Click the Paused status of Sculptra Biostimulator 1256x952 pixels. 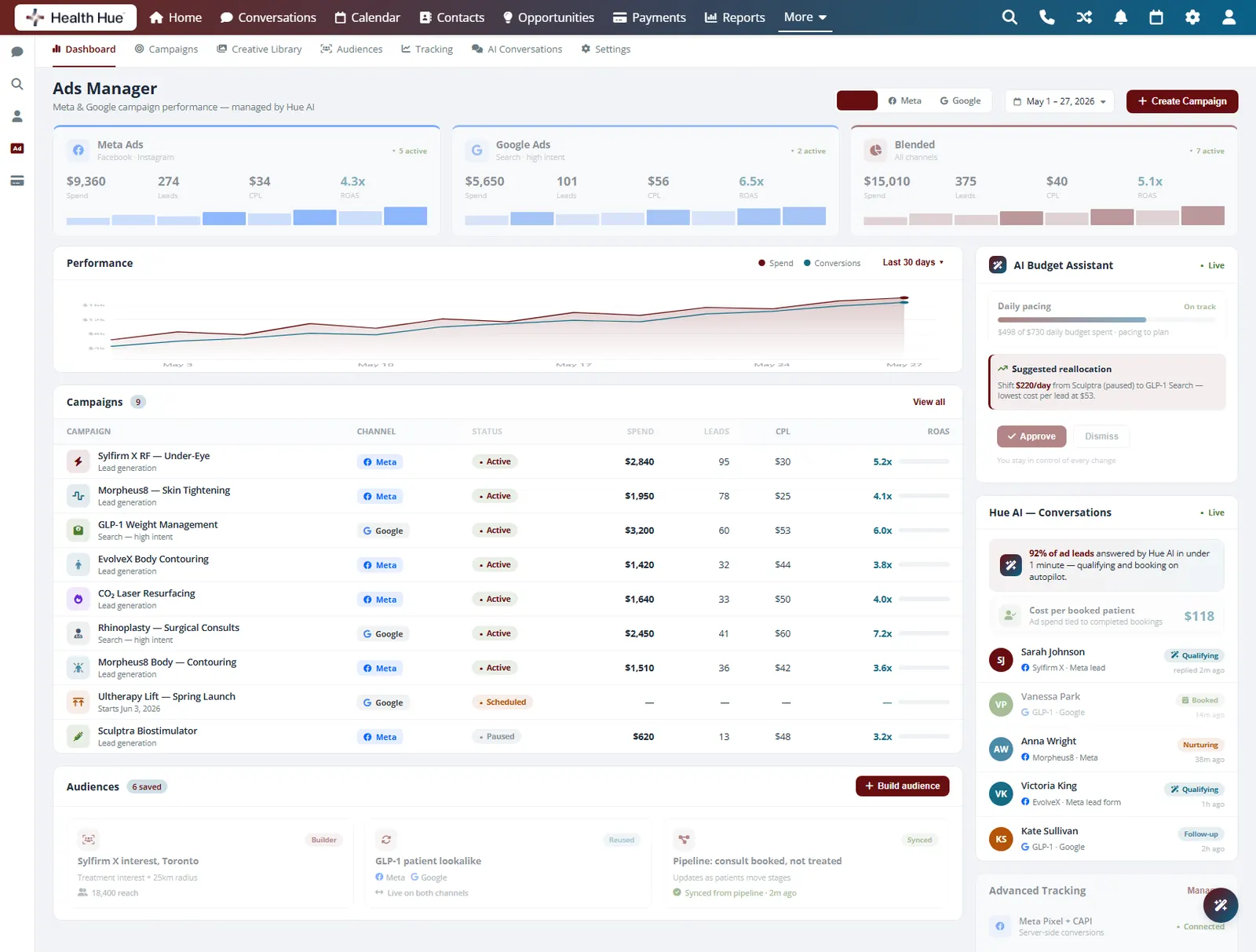click(497, 736)
